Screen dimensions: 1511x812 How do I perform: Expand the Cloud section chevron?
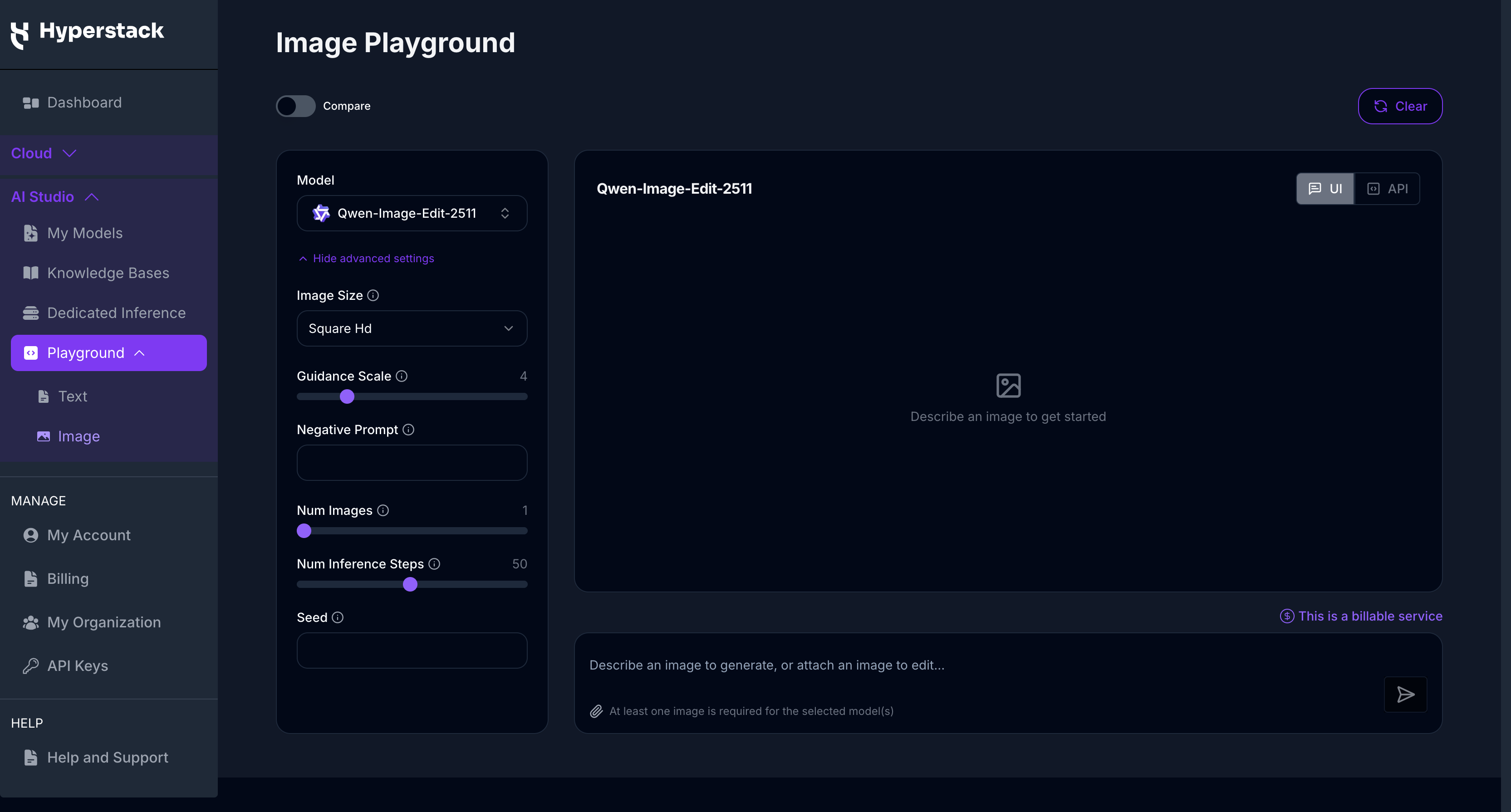[x=70, y=153]
